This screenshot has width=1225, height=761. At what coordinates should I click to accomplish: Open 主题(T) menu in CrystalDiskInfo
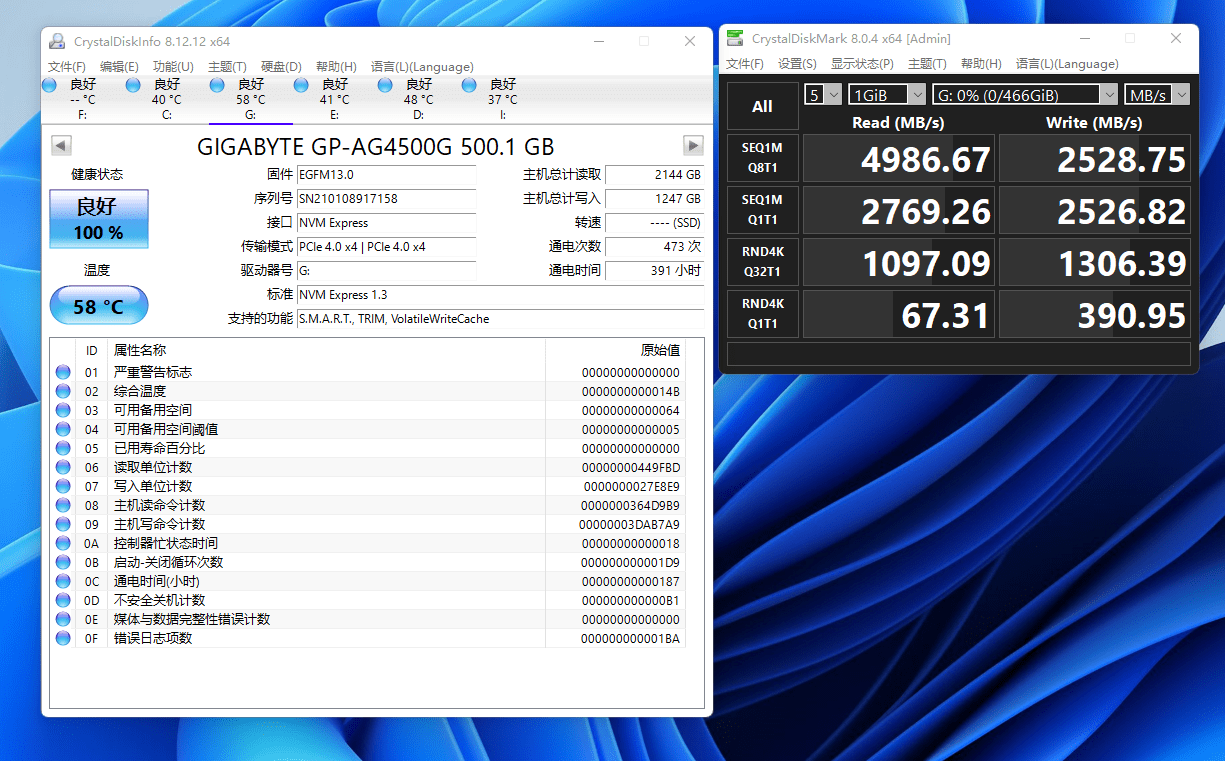pos(227,67)
